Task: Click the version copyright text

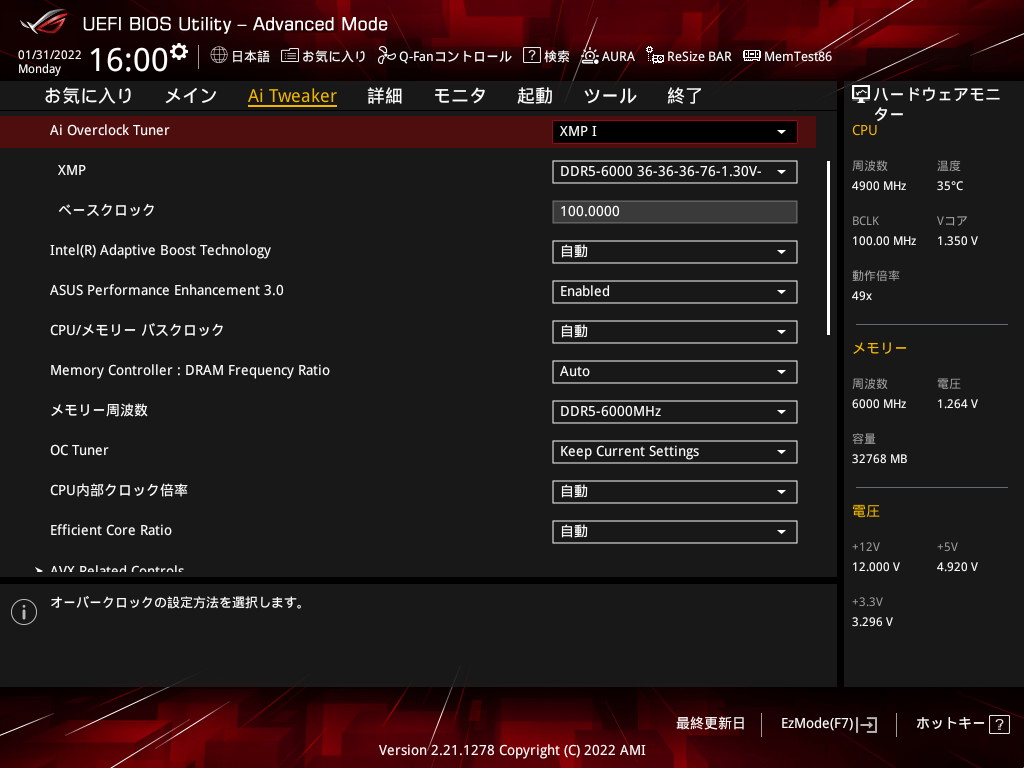Action: tap(512, 750)
